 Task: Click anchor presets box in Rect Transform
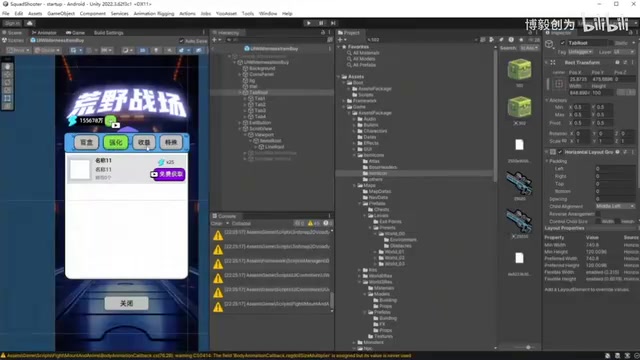pos(559,84)
